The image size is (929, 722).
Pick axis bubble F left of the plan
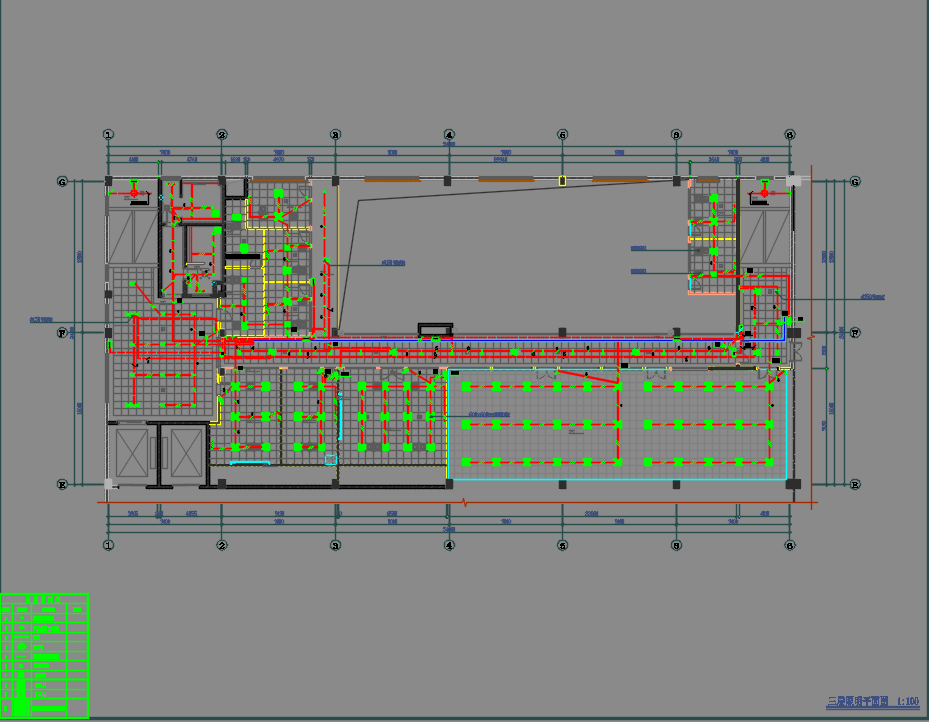[x=62, y=333]
